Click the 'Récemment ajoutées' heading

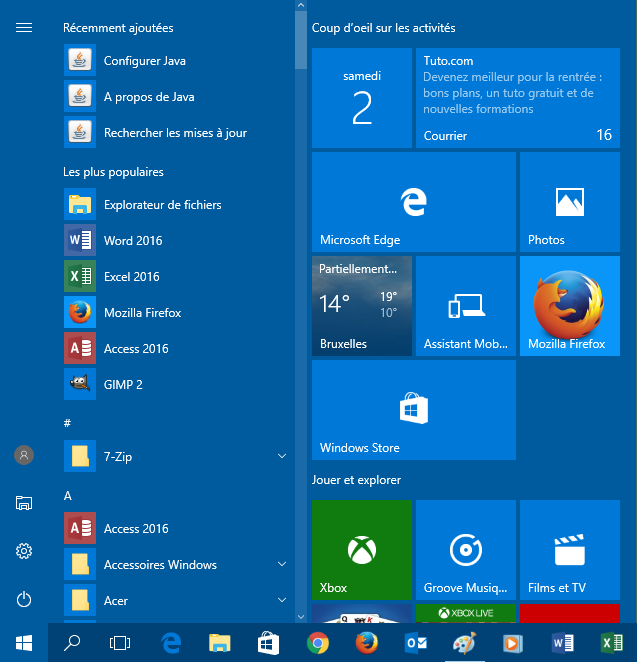[x=118, y=28]
